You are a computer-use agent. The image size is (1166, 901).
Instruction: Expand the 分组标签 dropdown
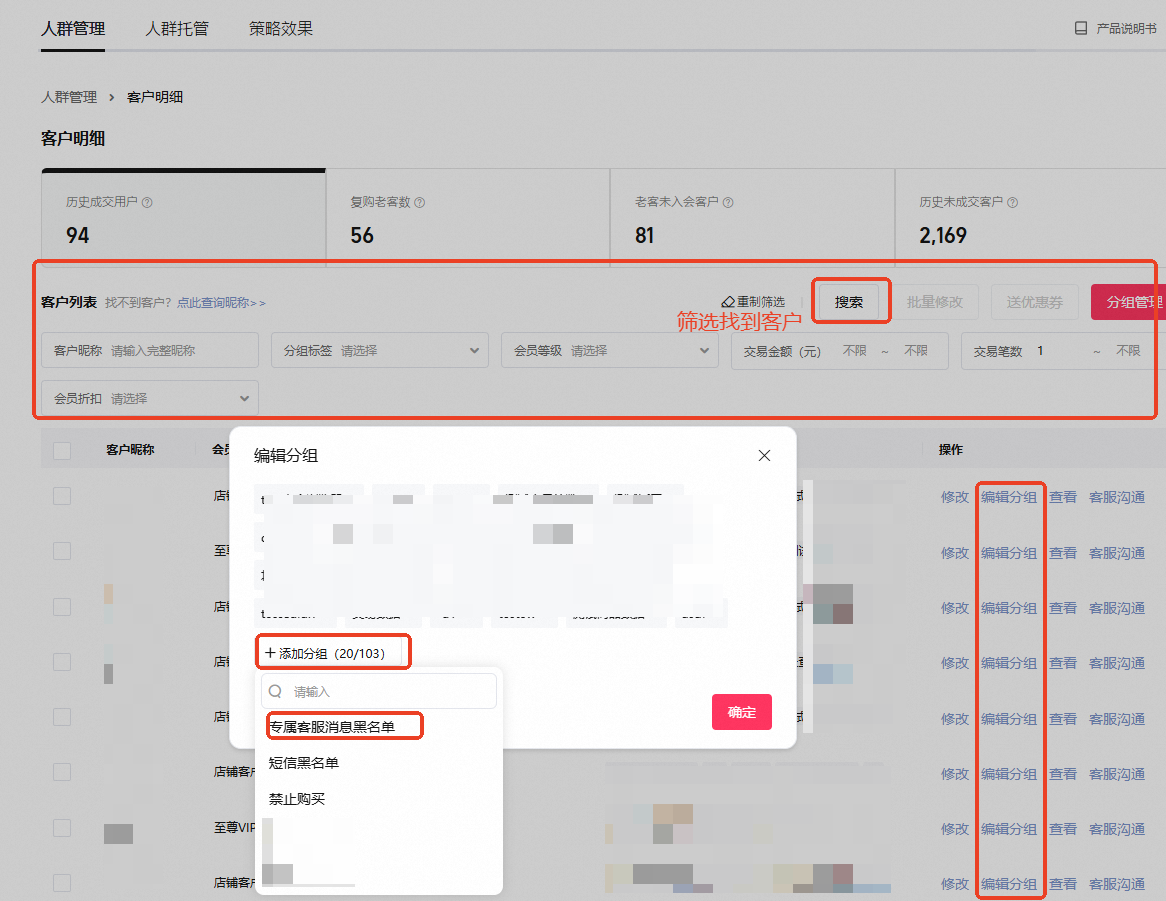pyautogui.click(x=380, y=350)
